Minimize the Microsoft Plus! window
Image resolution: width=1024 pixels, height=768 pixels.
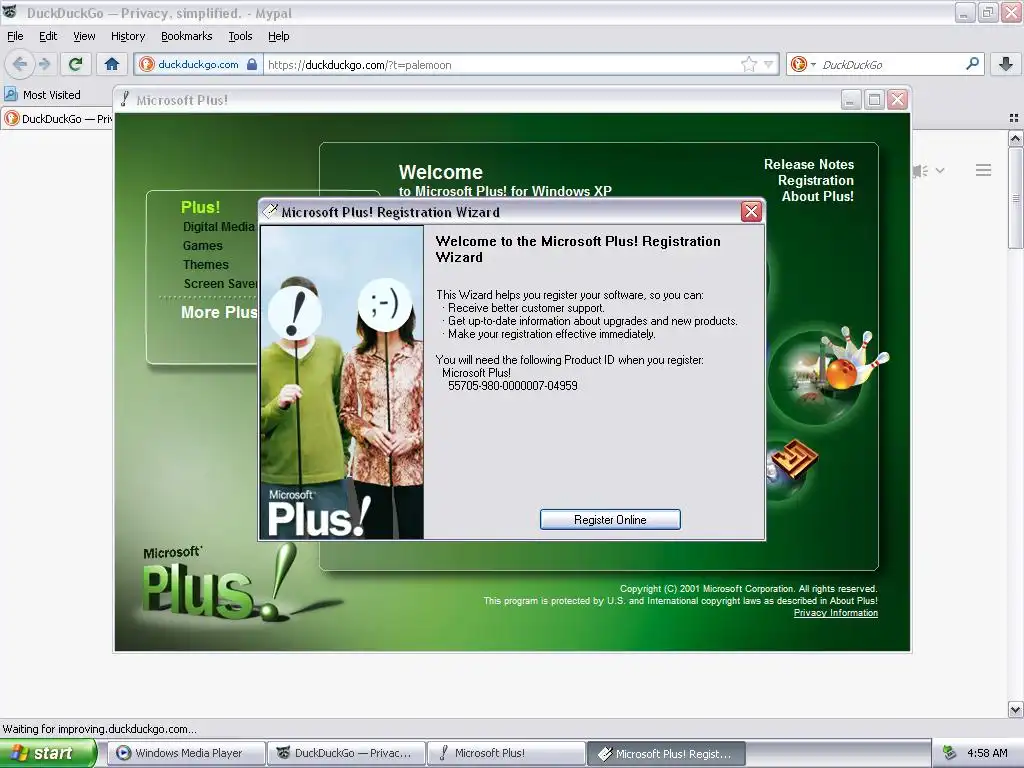pyautogui.click(x=850, y=100)
